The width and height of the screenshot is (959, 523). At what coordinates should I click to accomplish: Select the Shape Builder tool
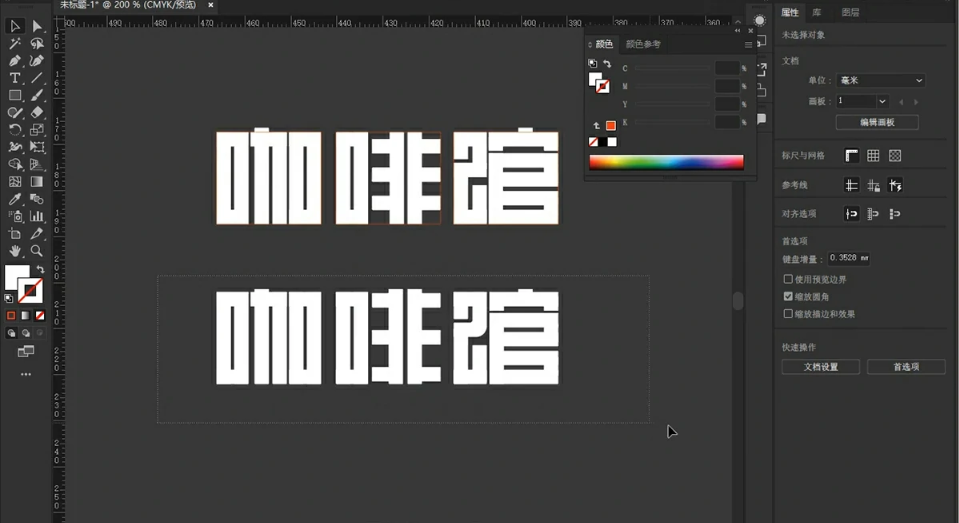pyautogui.click(x=15, y=165)
